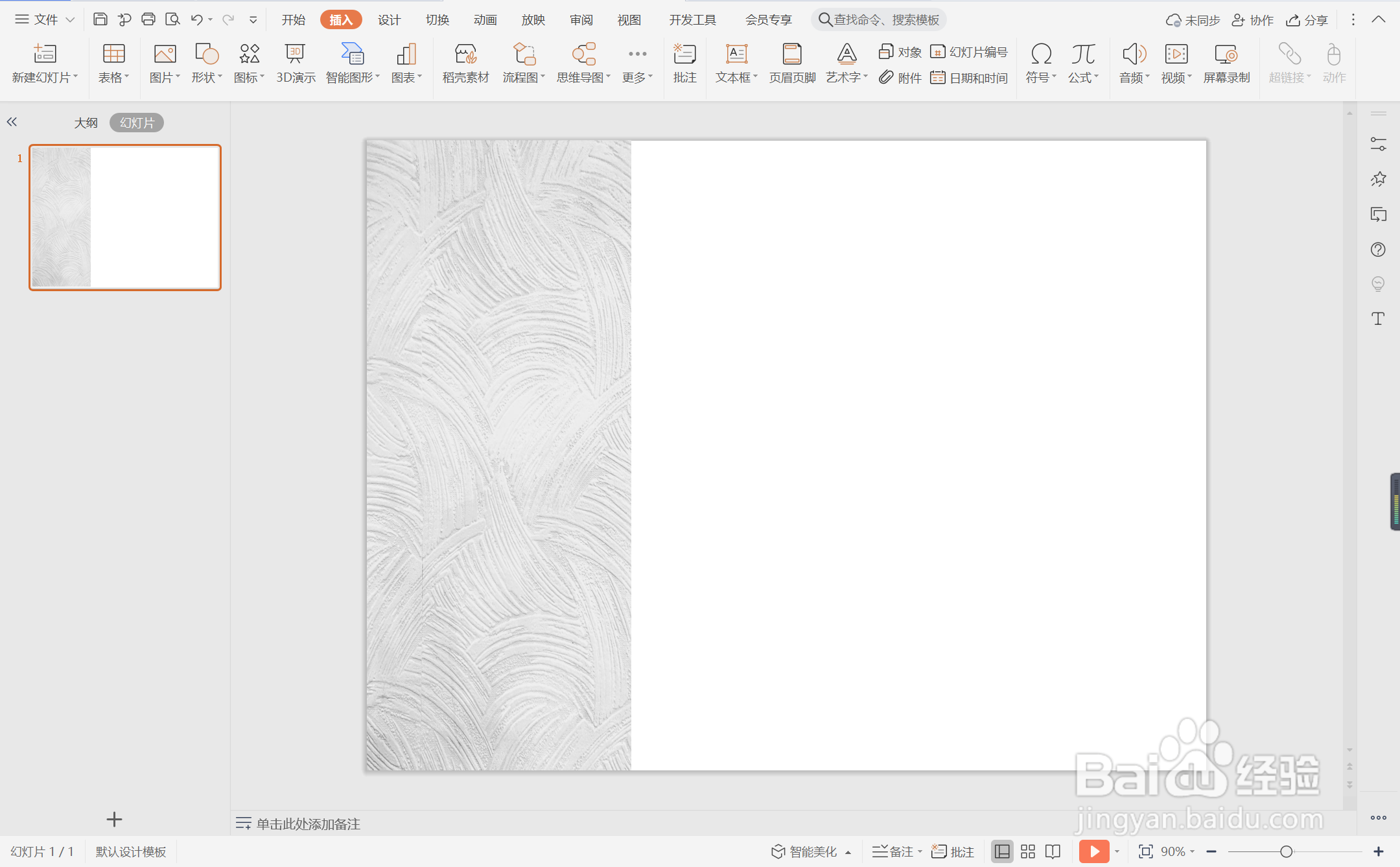The width and height of the screenshot is (1400, 867).
Task: Switch to slide sorter view icon
Action: click(x=1028, y=851)
